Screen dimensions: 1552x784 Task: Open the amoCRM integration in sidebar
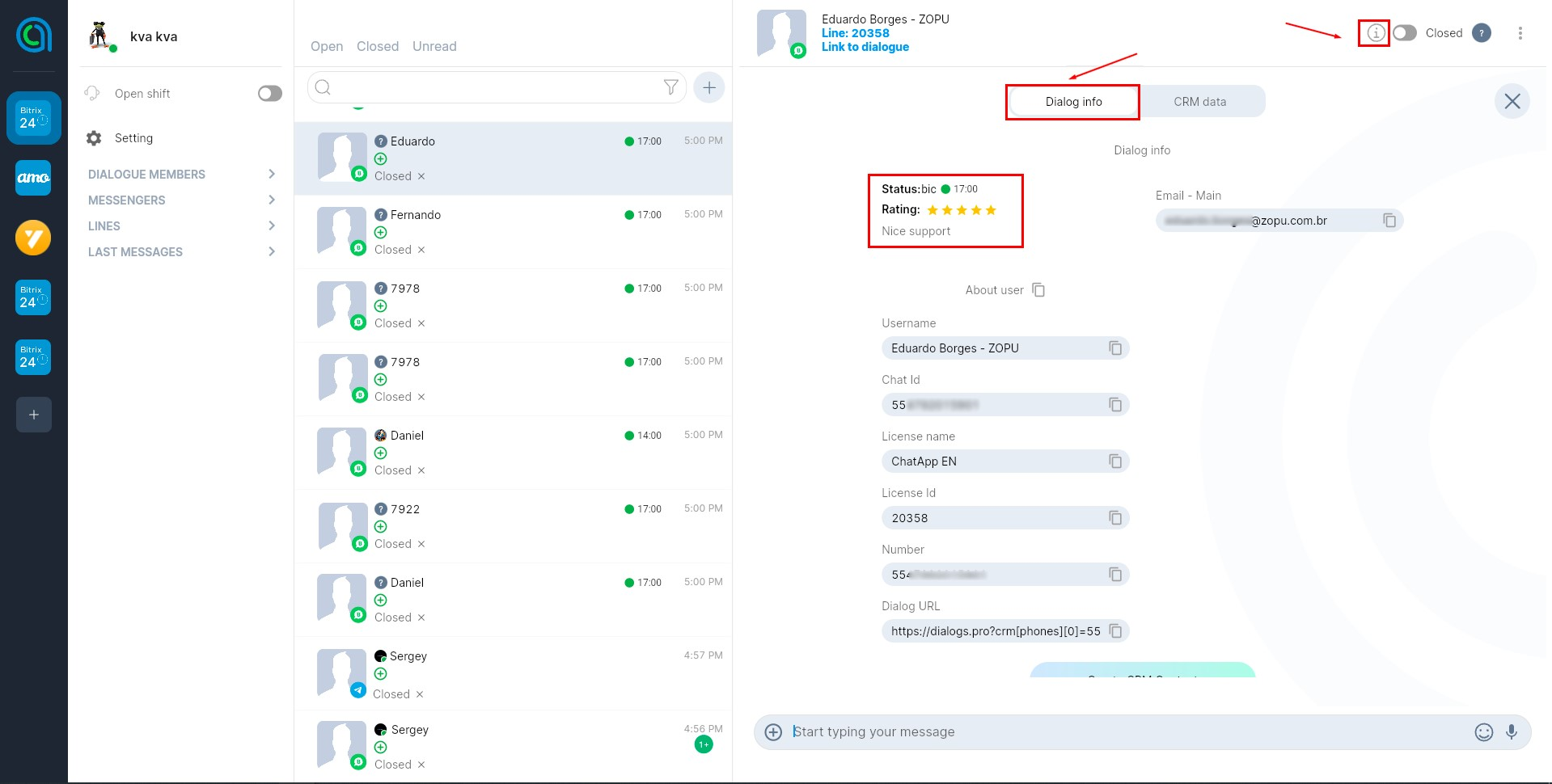(x=33, y=178)
